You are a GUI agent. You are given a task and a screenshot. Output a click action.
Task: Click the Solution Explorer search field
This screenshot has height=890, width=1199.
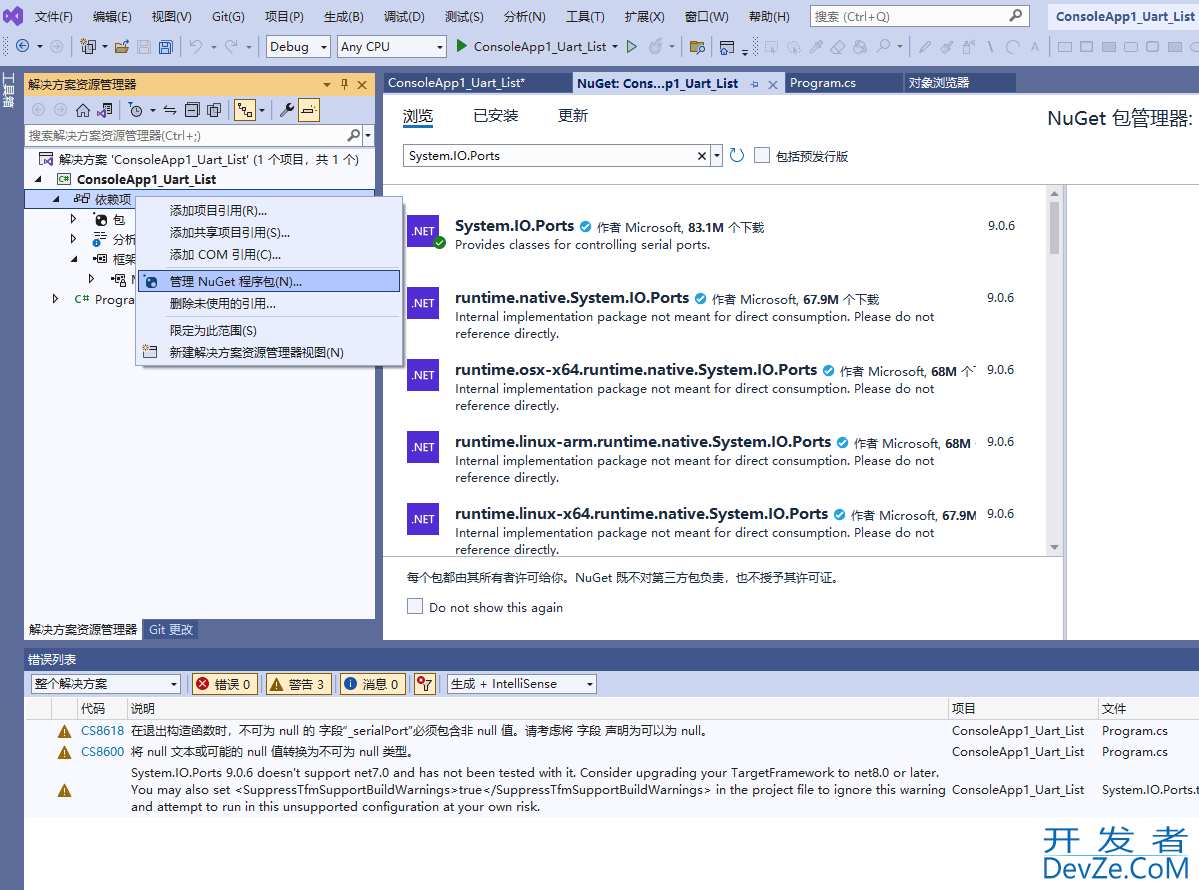click(187, 135)
